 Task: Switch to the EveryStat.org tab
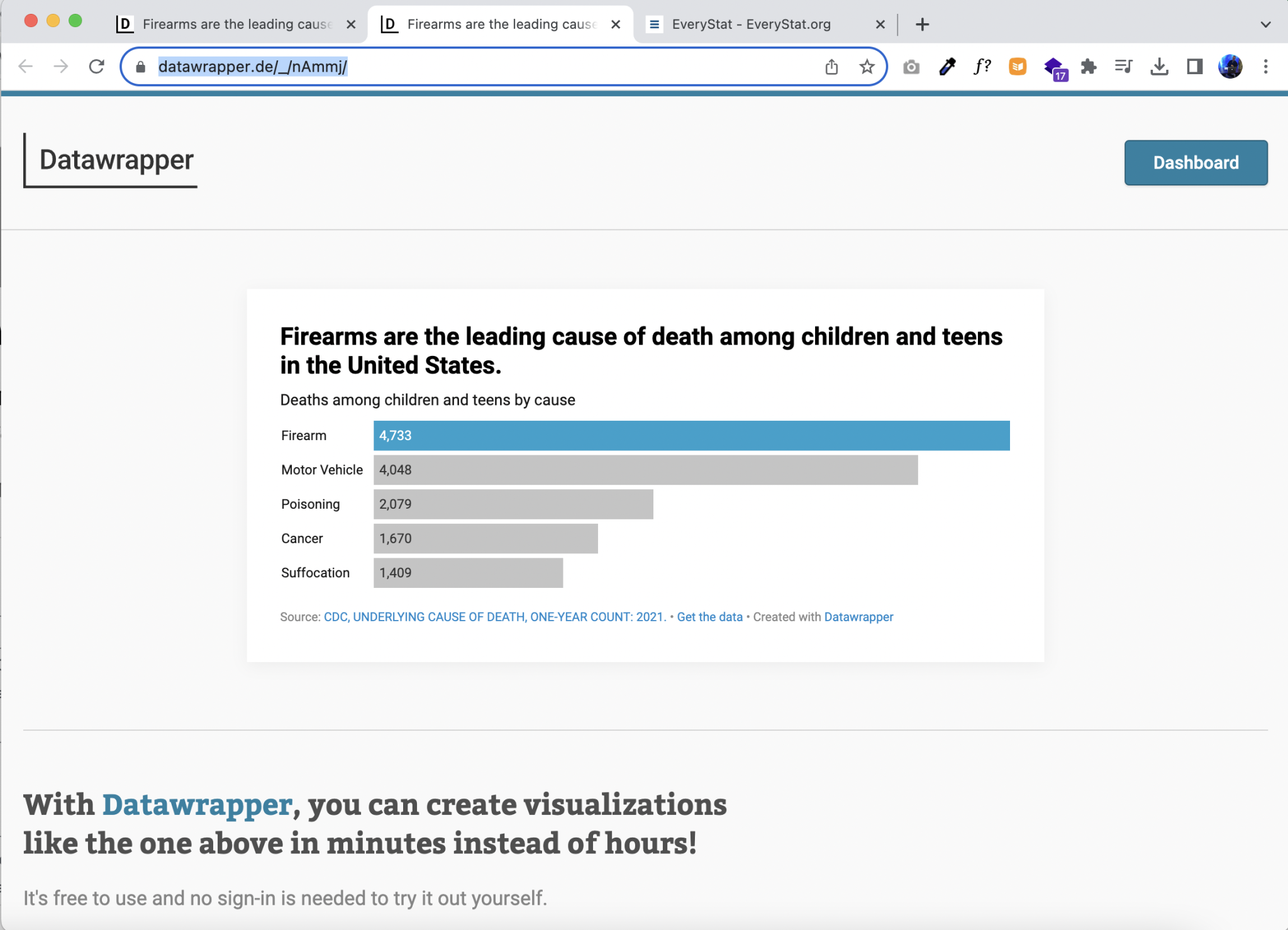click(x=751, y=25)
